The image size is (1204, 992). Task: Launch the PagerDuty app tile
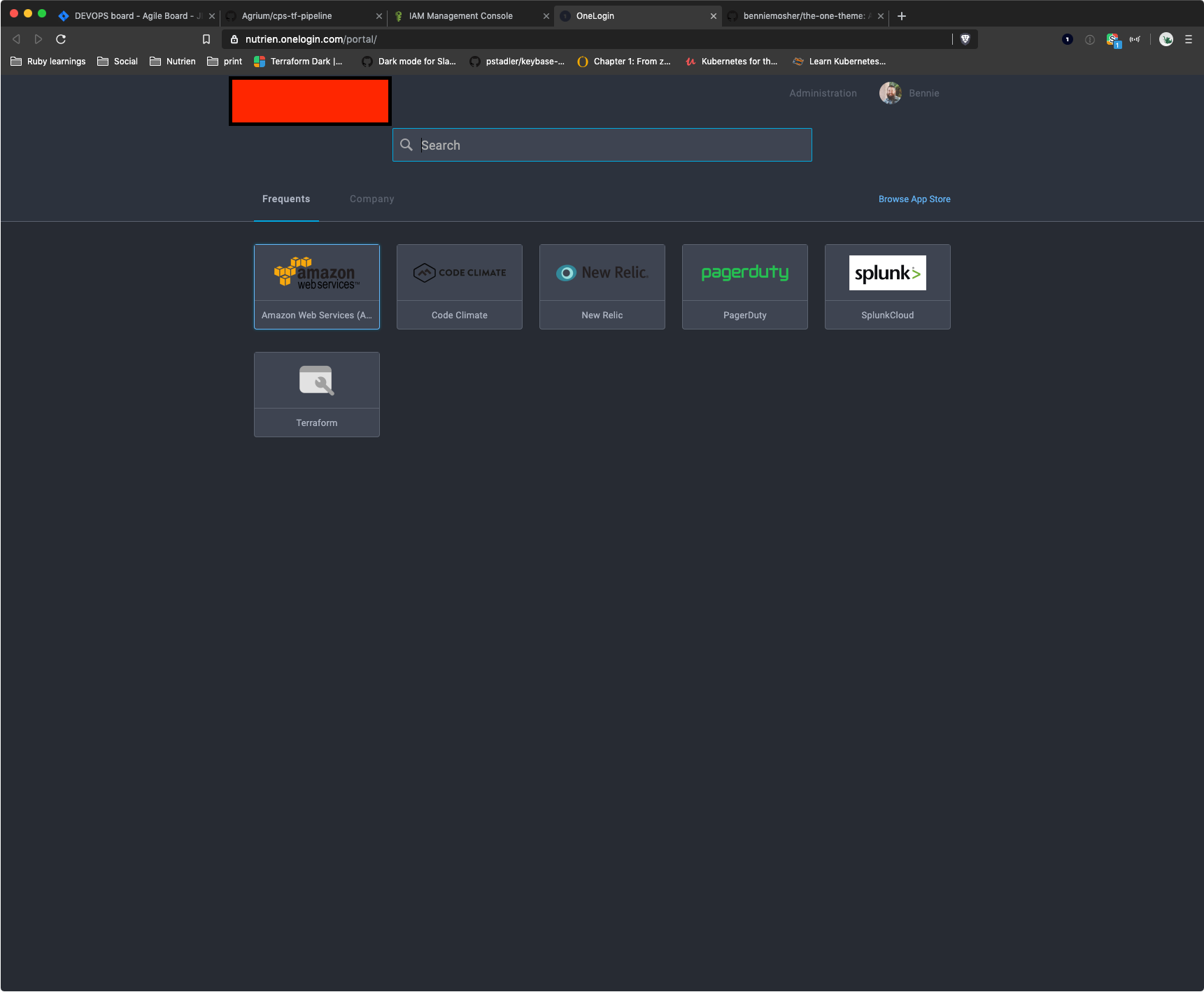(x=745, y=287)
